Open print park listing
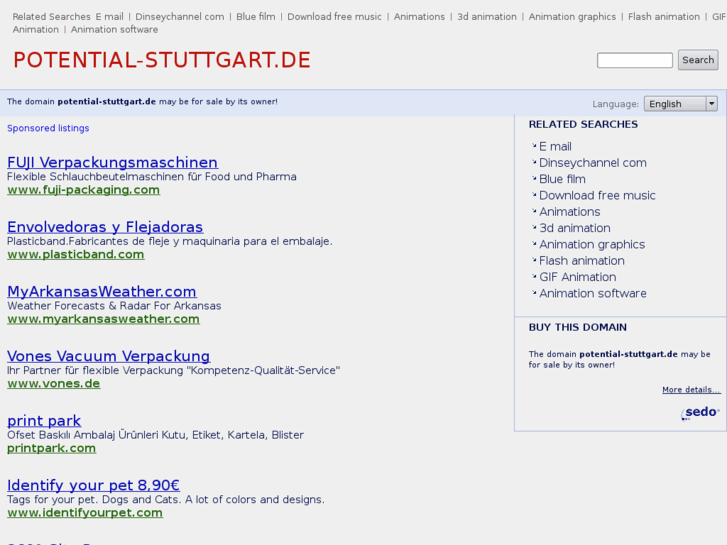 click(44, 421)
